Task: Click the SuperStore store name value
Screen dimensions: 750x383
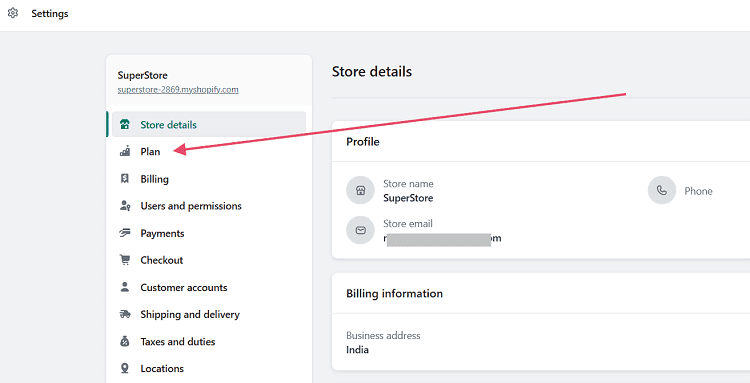Action: point(408,198)
